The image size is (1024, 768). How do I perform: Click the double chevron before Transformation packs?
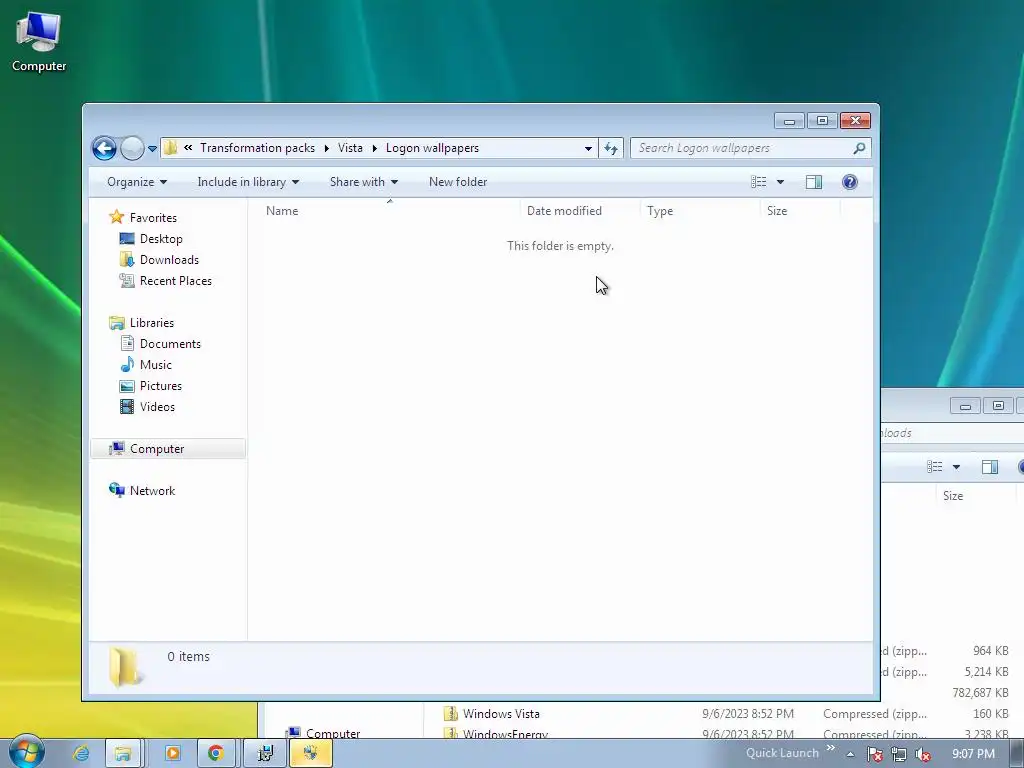[x=188, y=148]
